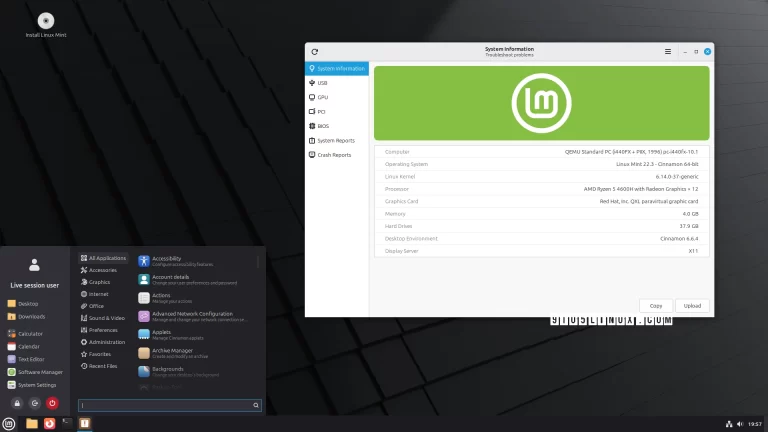Click the refresh icon in System Information

click(315, 51)
